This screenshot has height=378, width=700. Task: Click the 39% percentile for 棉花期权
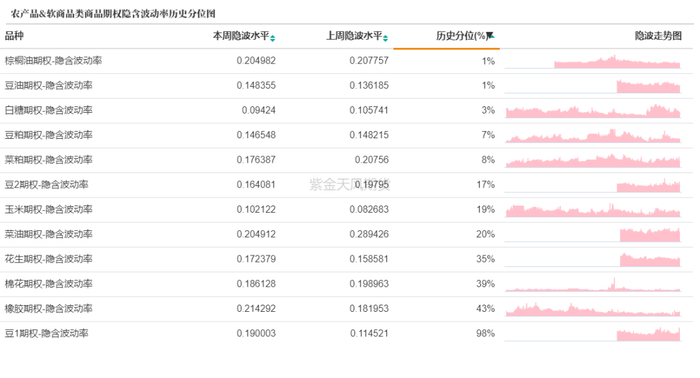(486, 284)
